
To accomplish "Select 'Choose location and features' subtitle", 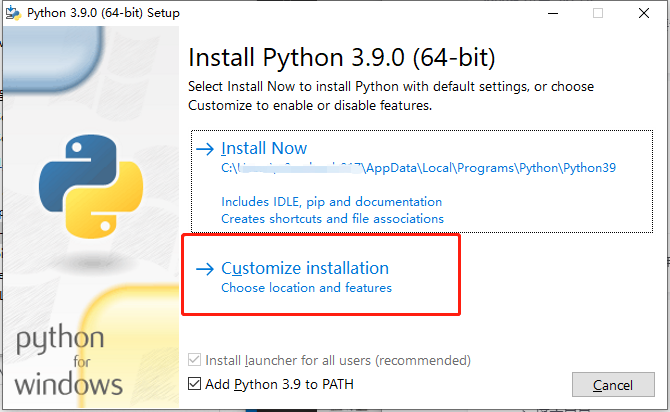I will point(306,288).
